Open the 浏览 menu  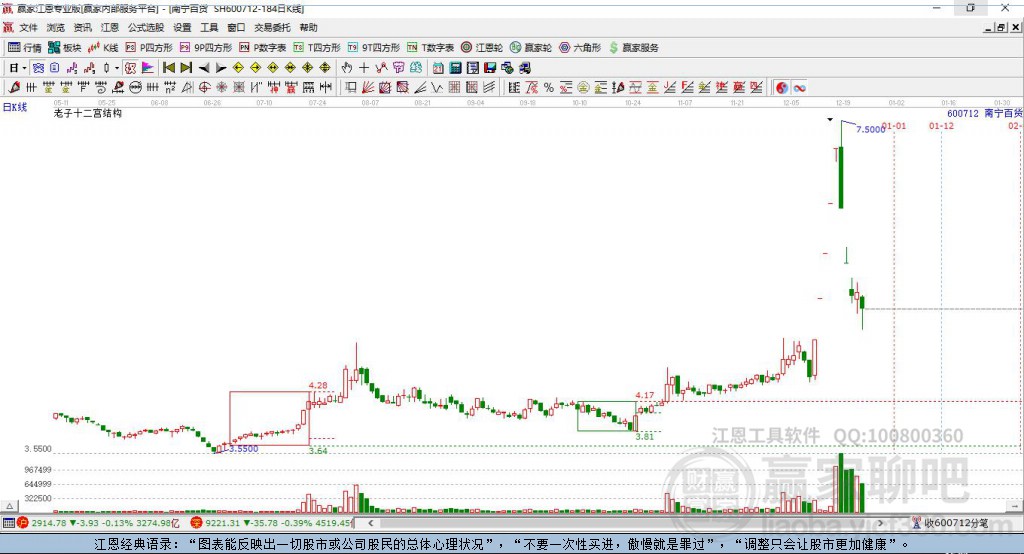pos(56,27)
